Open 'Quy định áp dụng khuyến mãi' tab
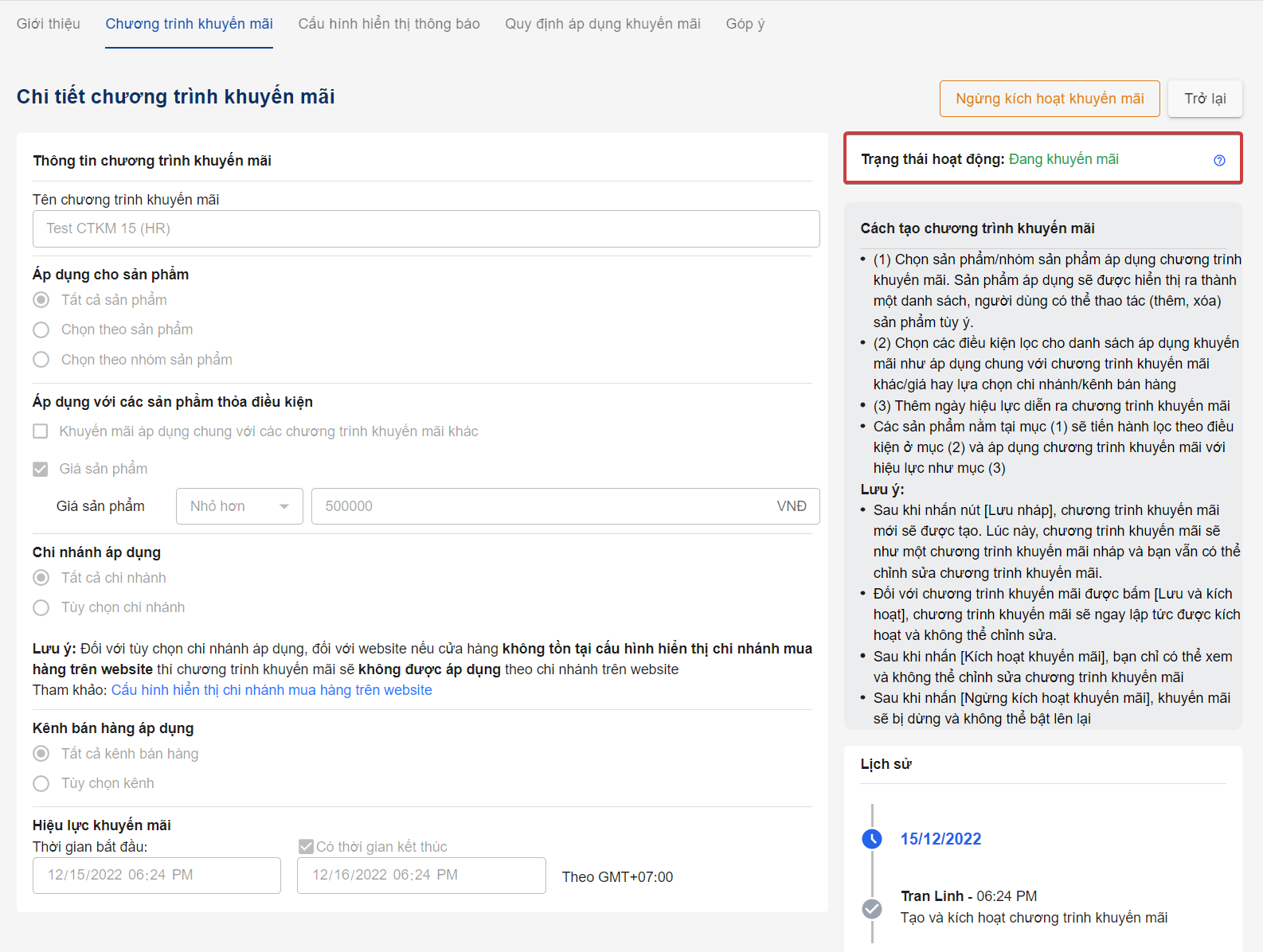 [x=602, y=24]
